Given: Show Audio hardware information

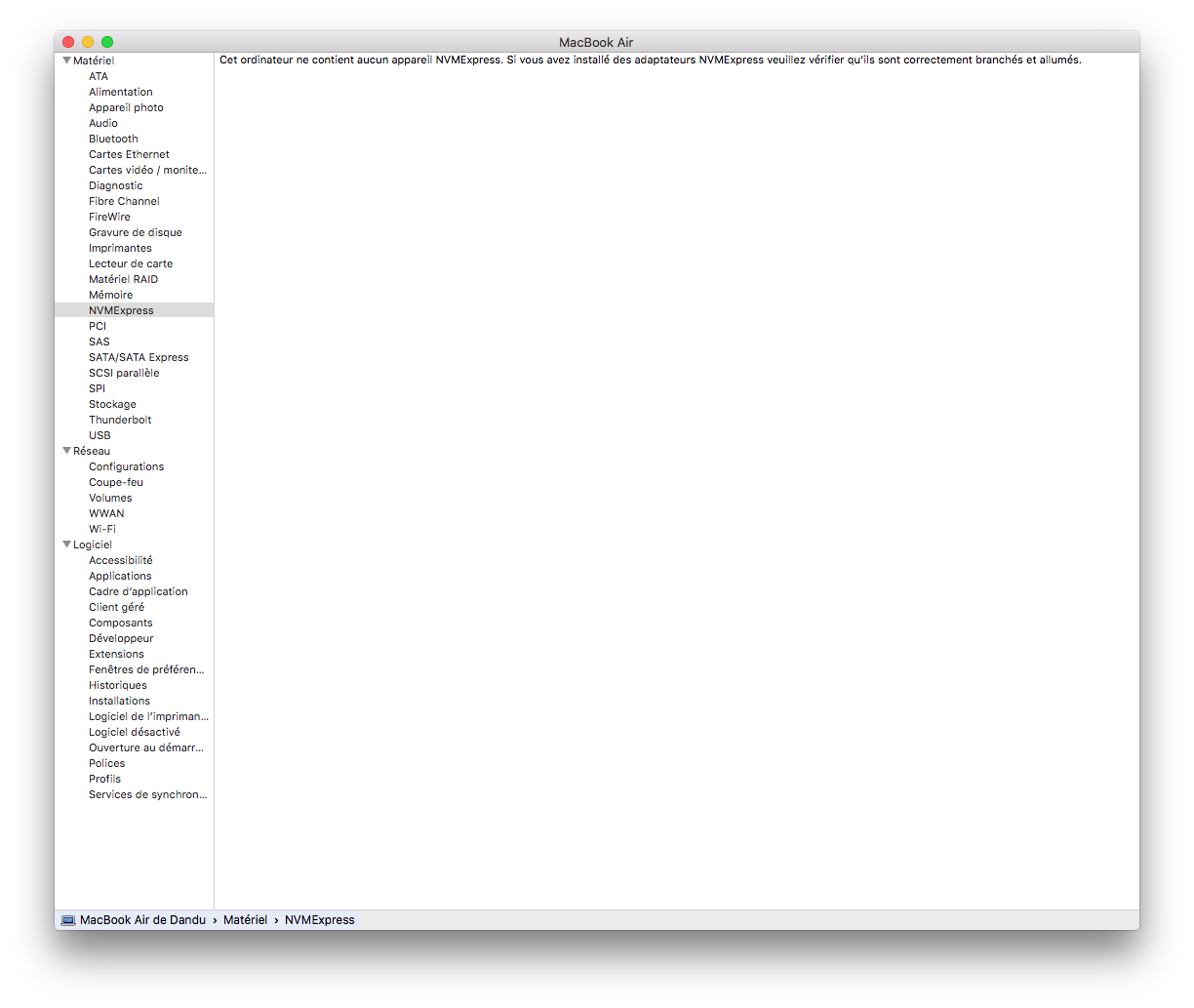Looking at the screenshot, I should [103, 123].
